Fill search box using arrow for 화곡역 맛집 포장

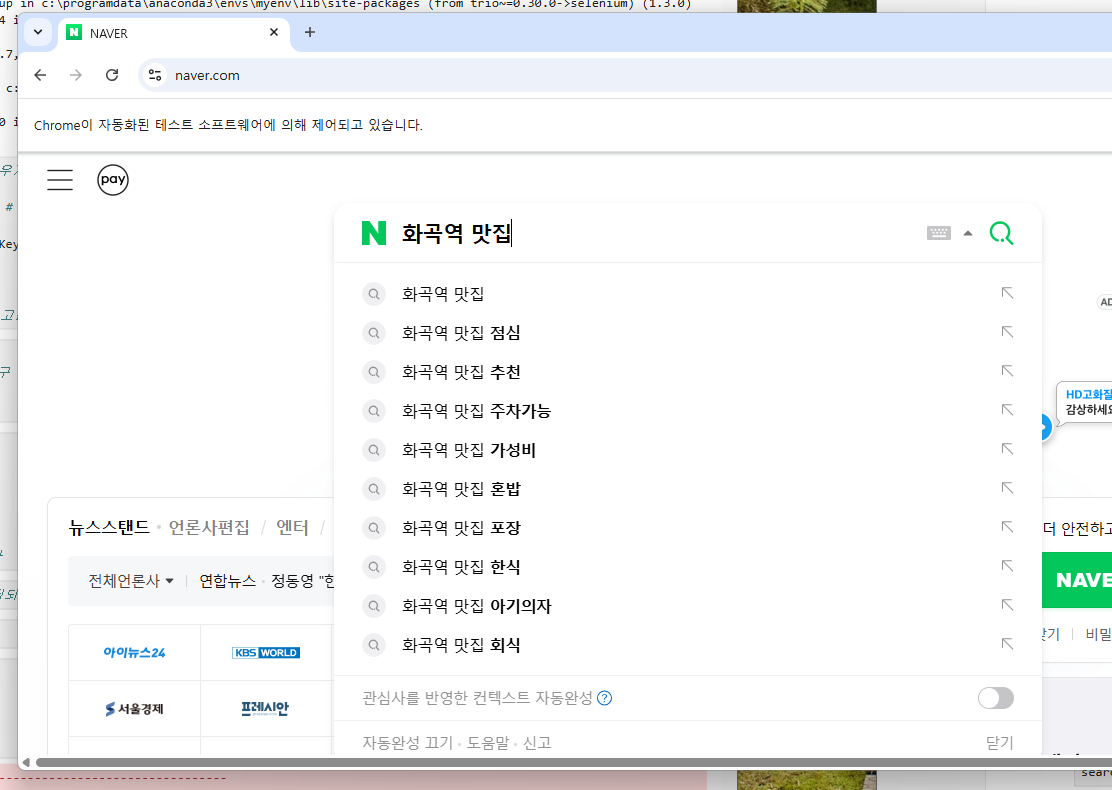(x=1007, y=527)
